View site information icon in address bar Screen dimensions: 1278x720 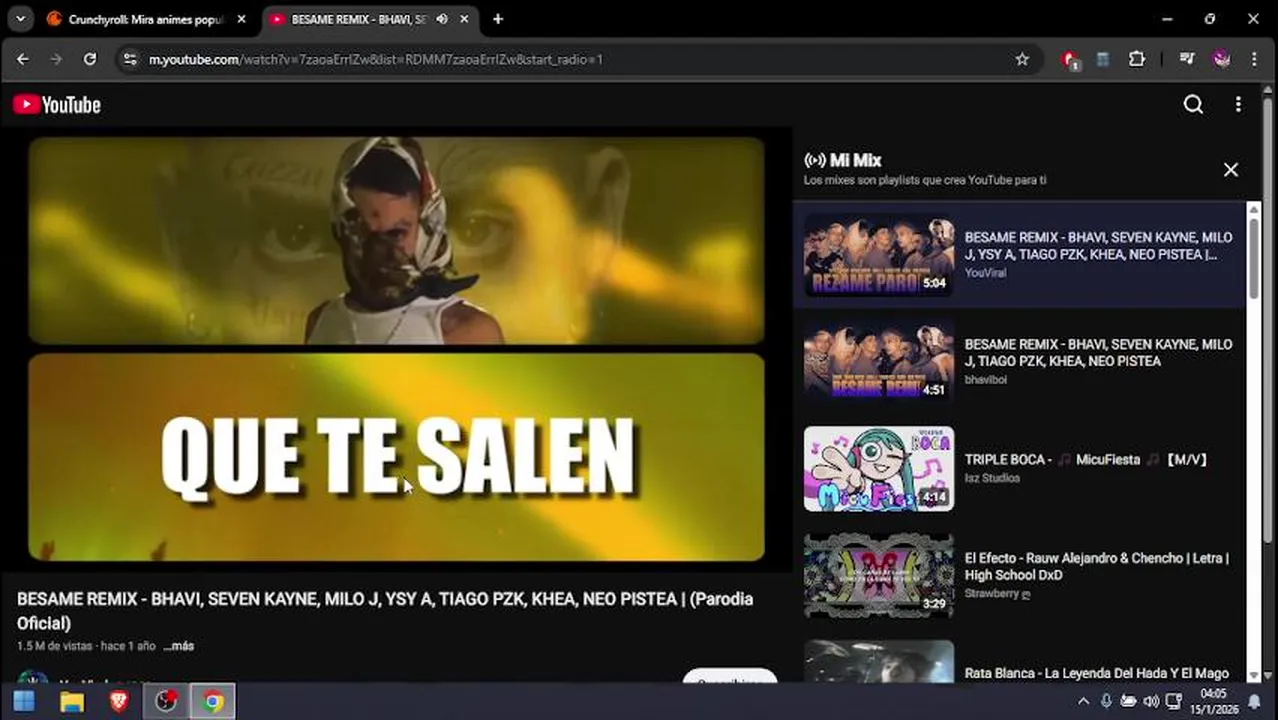[130, 59]
